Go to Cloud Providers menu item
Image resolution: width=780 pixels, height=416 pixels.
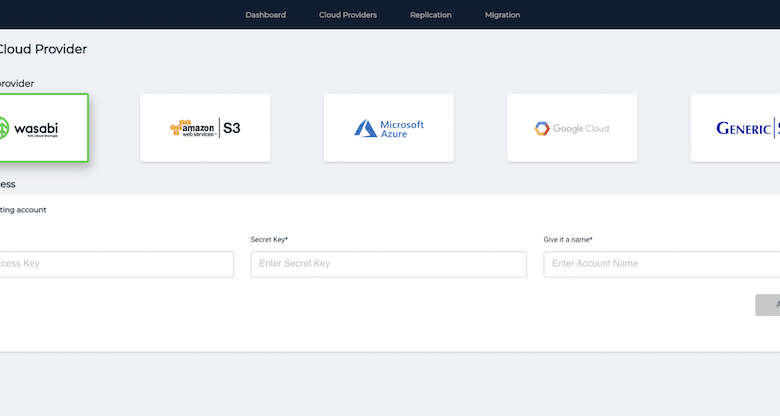click(348, 15)
